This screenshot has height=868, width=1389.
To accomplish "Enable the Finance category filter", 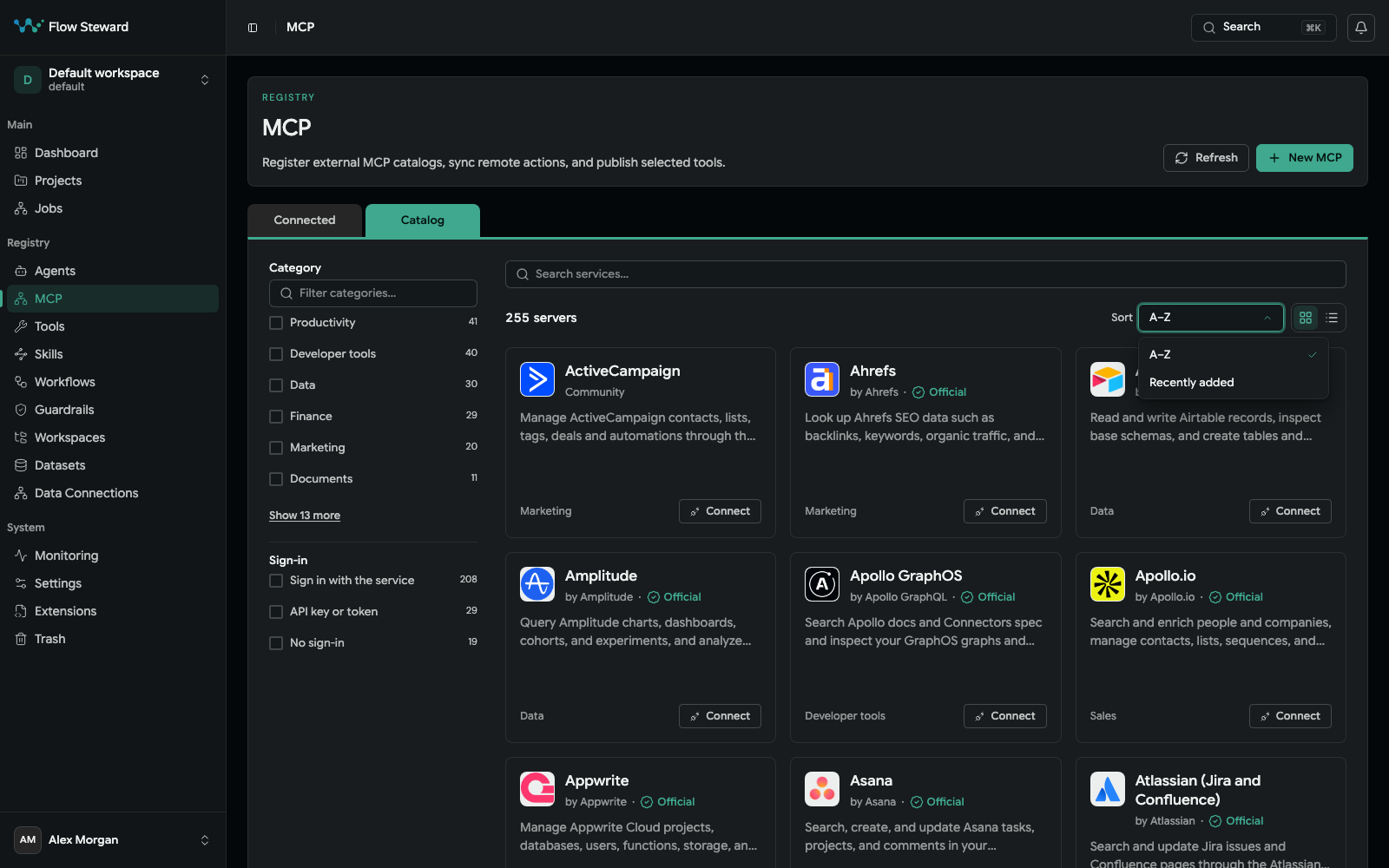I will pos(276,417).
